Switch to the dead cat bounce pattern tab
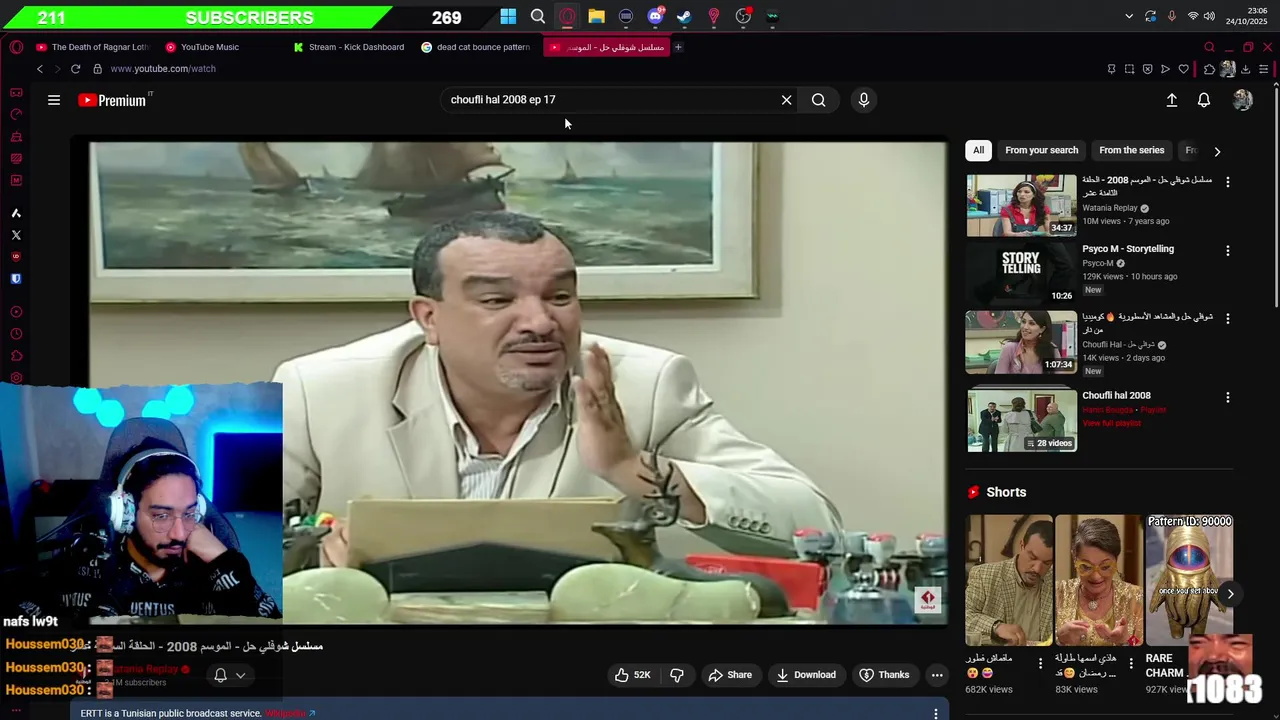1280x720 pixels. pos(476,47)
